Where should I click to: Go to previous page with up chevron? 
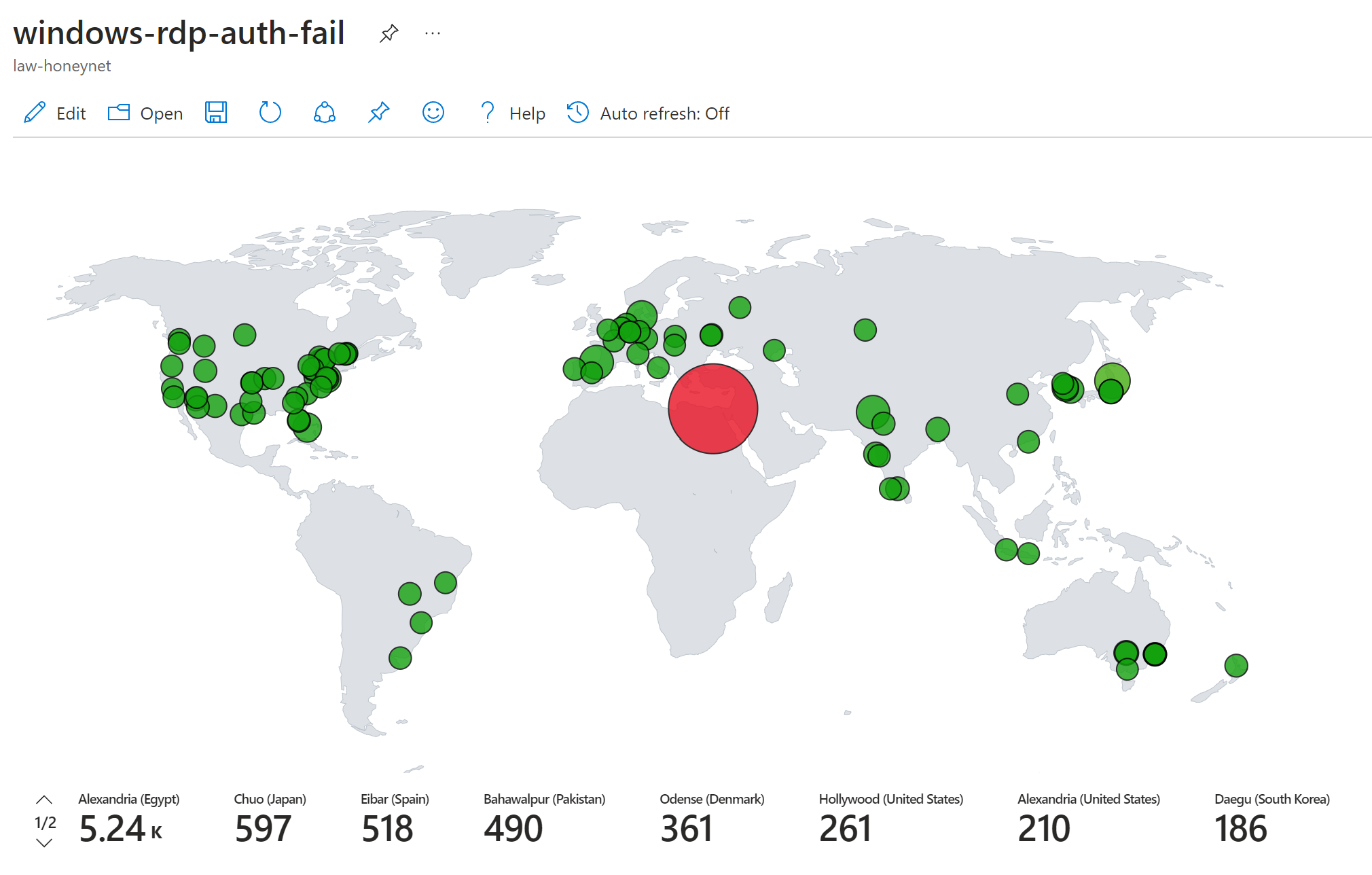44,800
